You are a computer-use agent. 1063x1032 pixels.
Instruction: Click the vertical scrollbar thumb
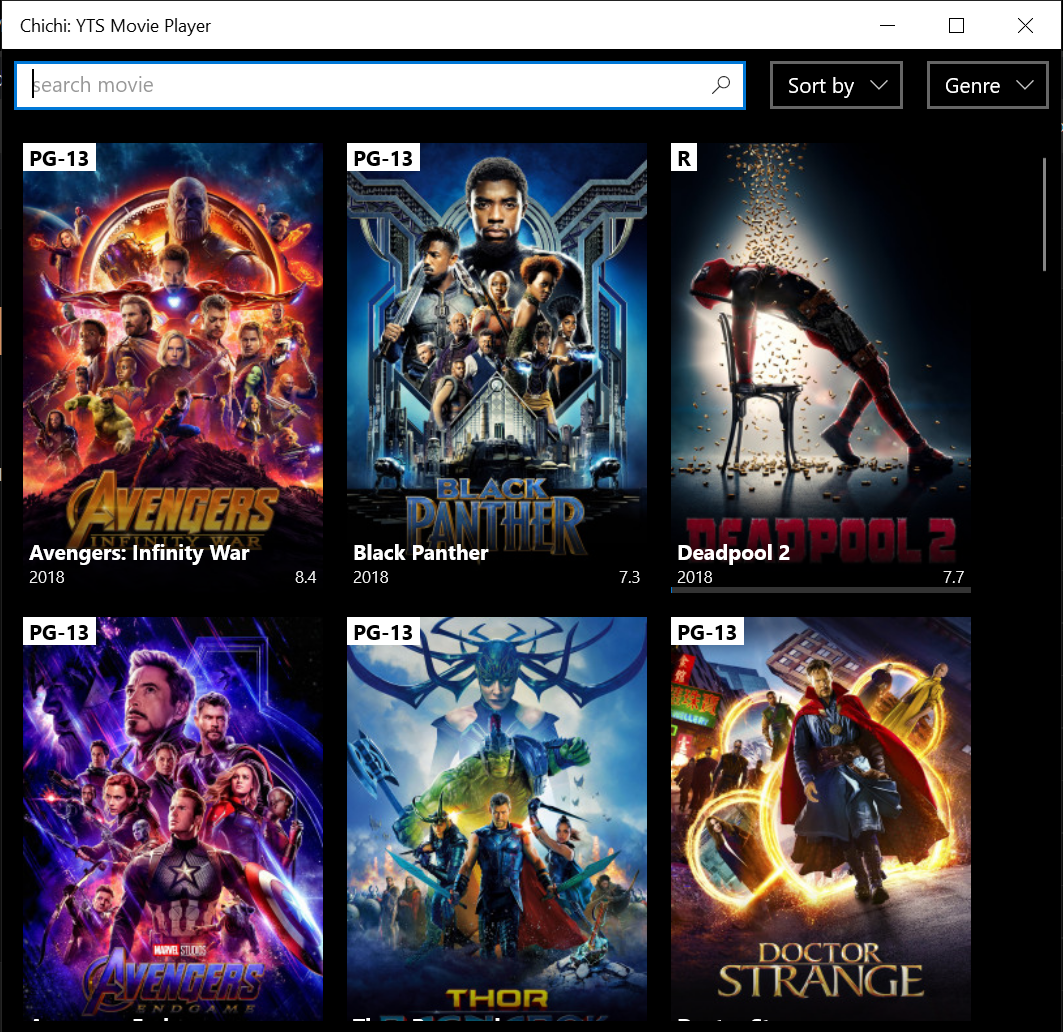(1044, 214)
